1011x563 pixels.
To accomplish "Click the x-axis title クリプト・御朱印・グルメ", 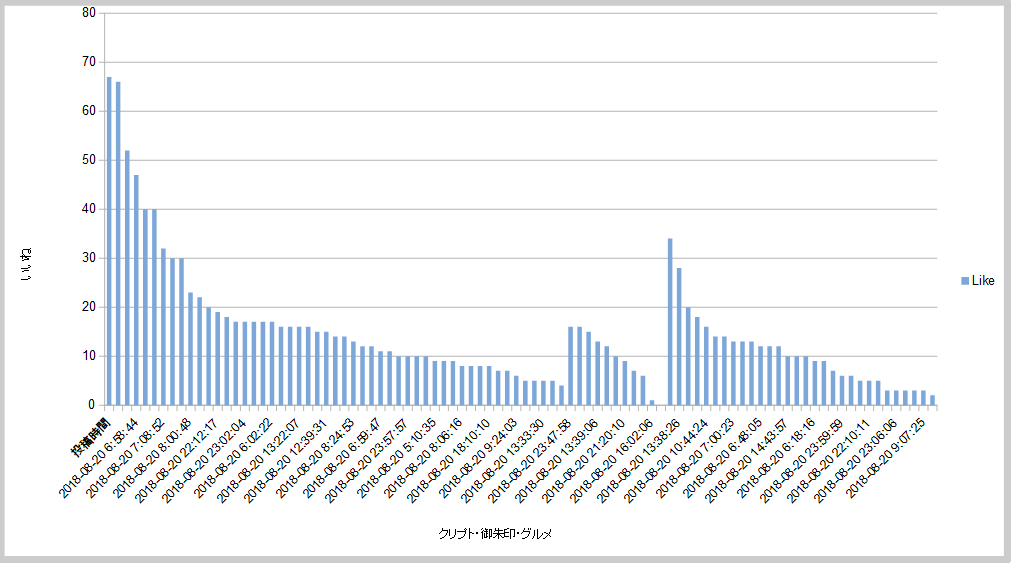I will coord(495,534).
